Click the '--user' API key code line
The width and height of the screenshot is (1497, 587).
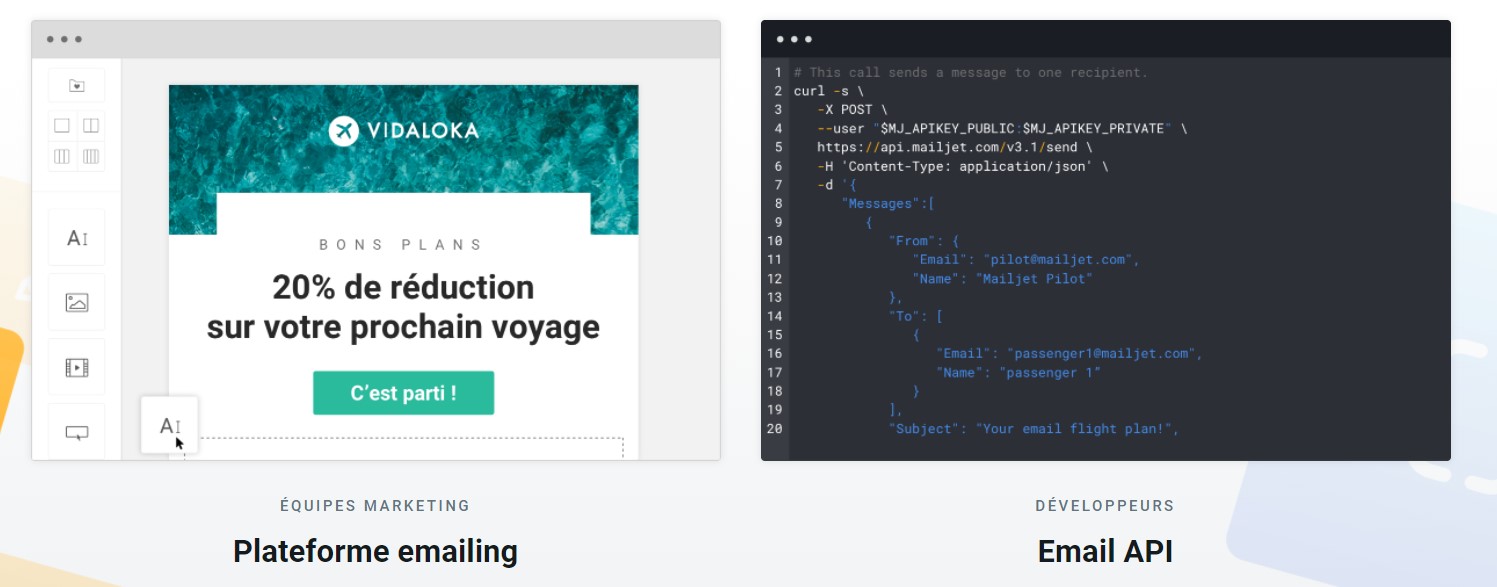pos(1003,129)
